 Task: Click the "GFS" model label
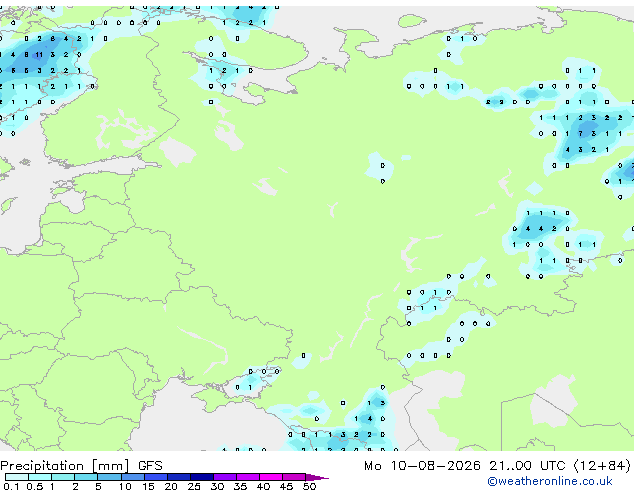[x=150, y=466]
